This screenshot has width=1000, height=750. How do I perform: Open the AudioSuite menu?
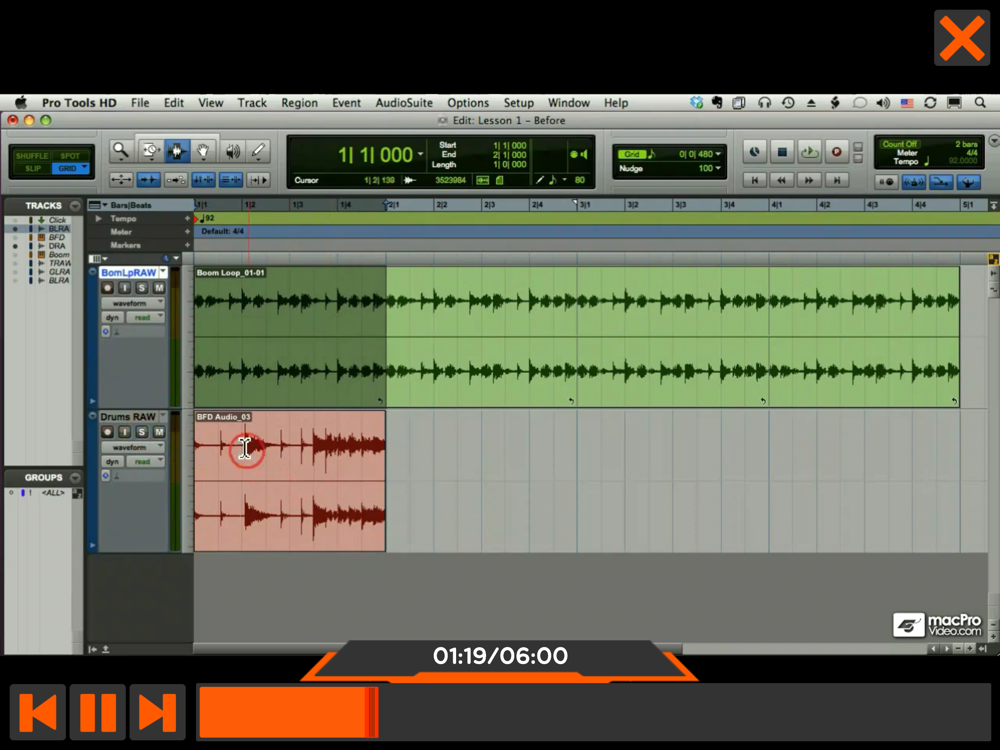[404, 103]
